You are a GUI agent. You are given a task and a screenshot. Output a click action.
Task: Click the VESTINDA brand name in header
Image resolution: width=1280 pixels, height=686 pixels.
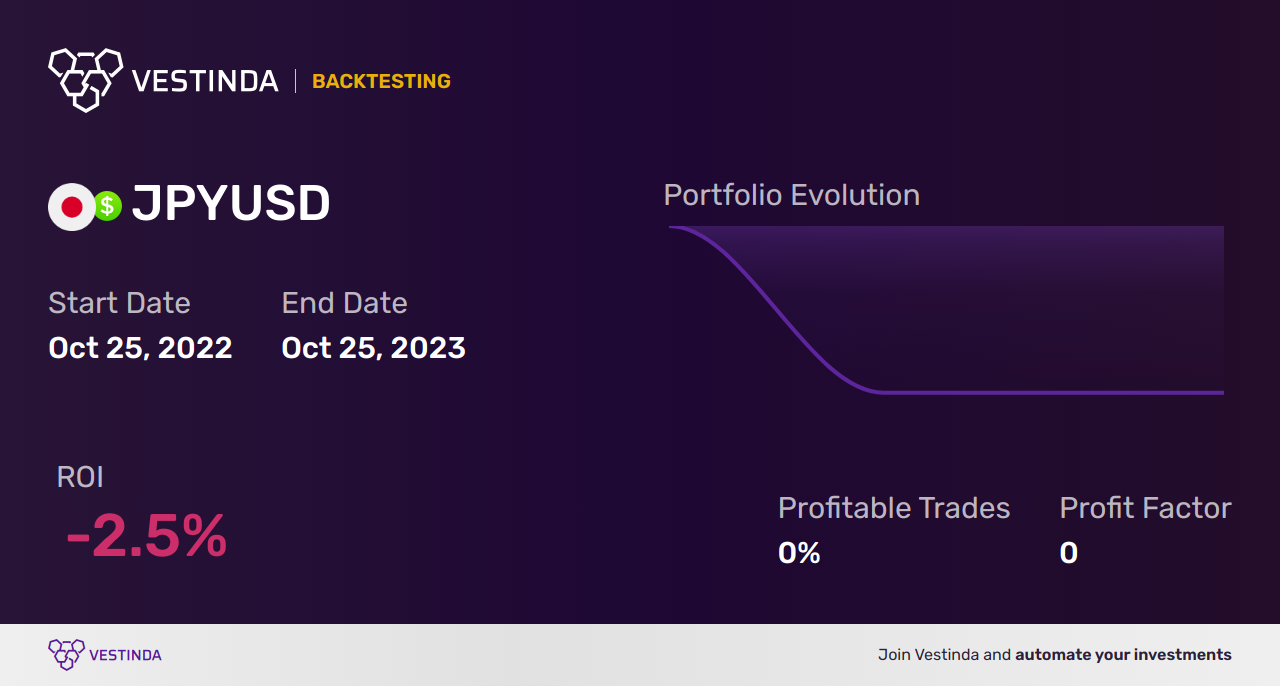[x=205, y=81]
